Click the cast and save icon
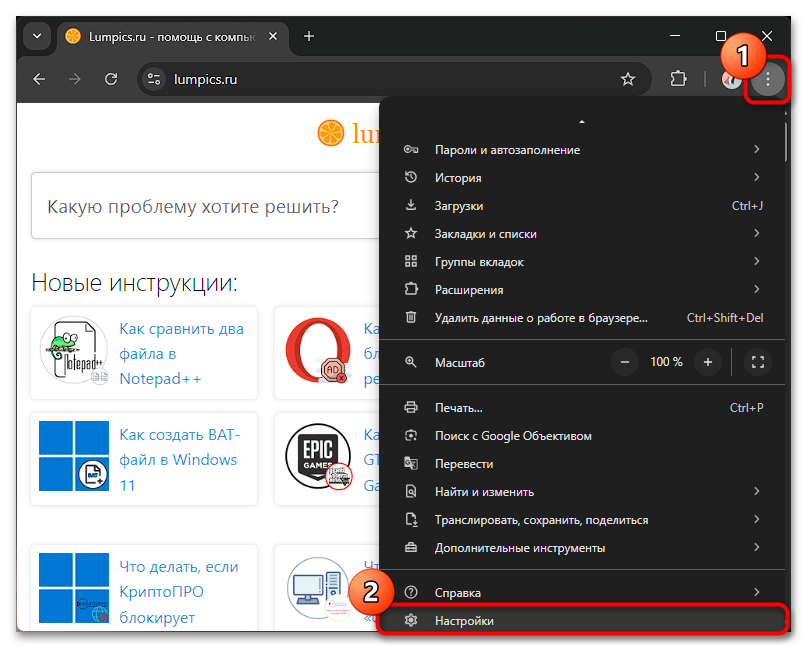 click(x=411, y=519)
